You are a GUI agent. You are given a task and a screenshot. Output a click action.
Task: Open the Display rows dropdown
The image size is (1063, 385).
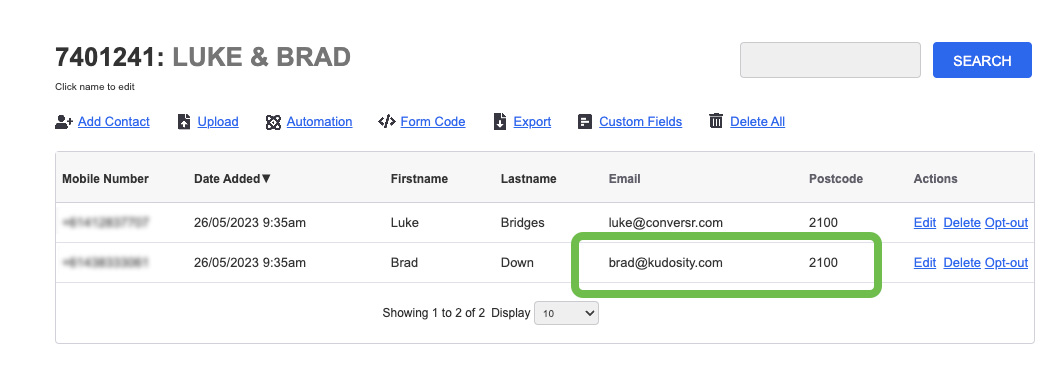[566, 313]
